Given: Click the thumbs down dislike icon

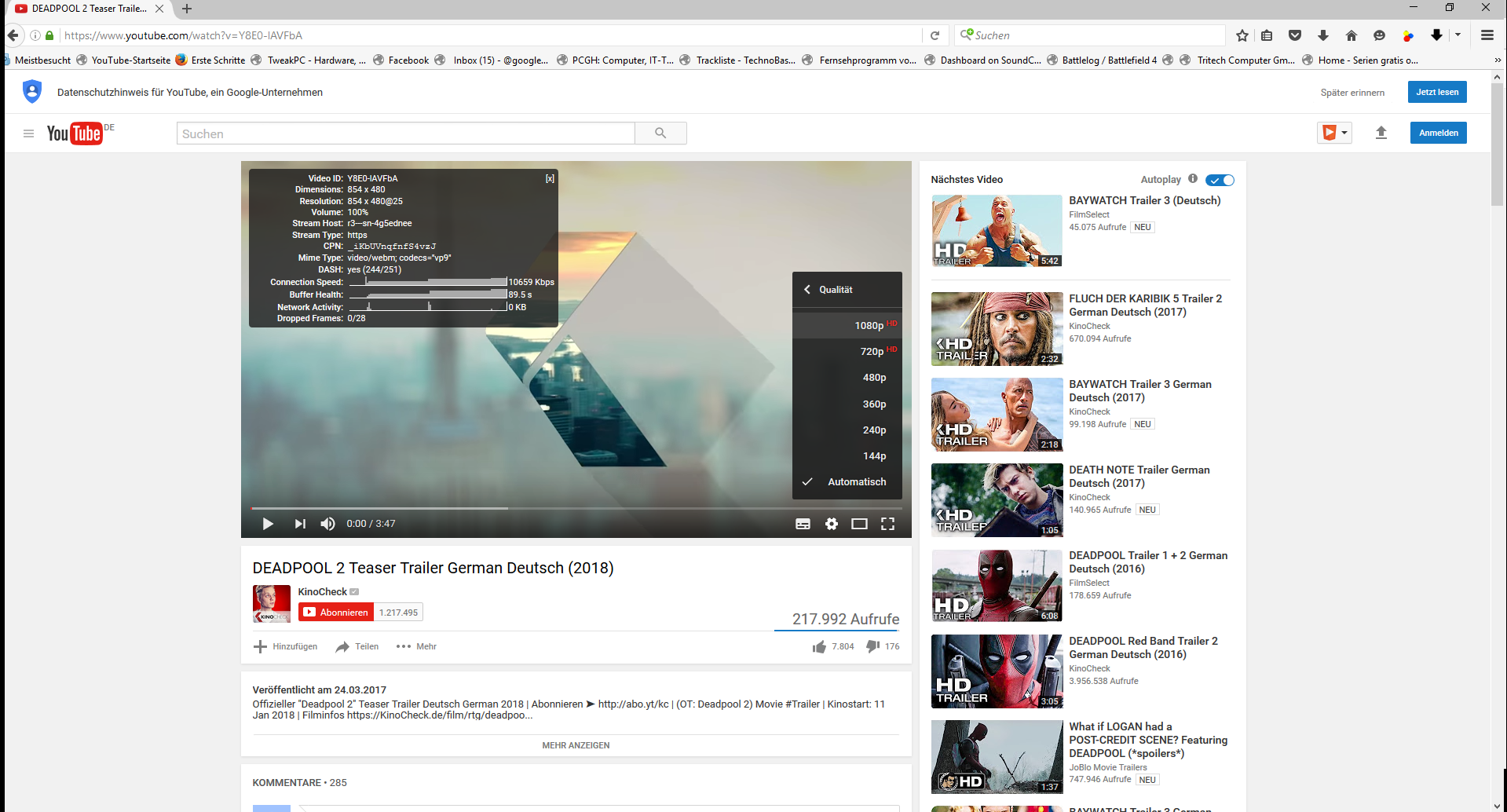Looking at the screenshot, I should point(872,646).
